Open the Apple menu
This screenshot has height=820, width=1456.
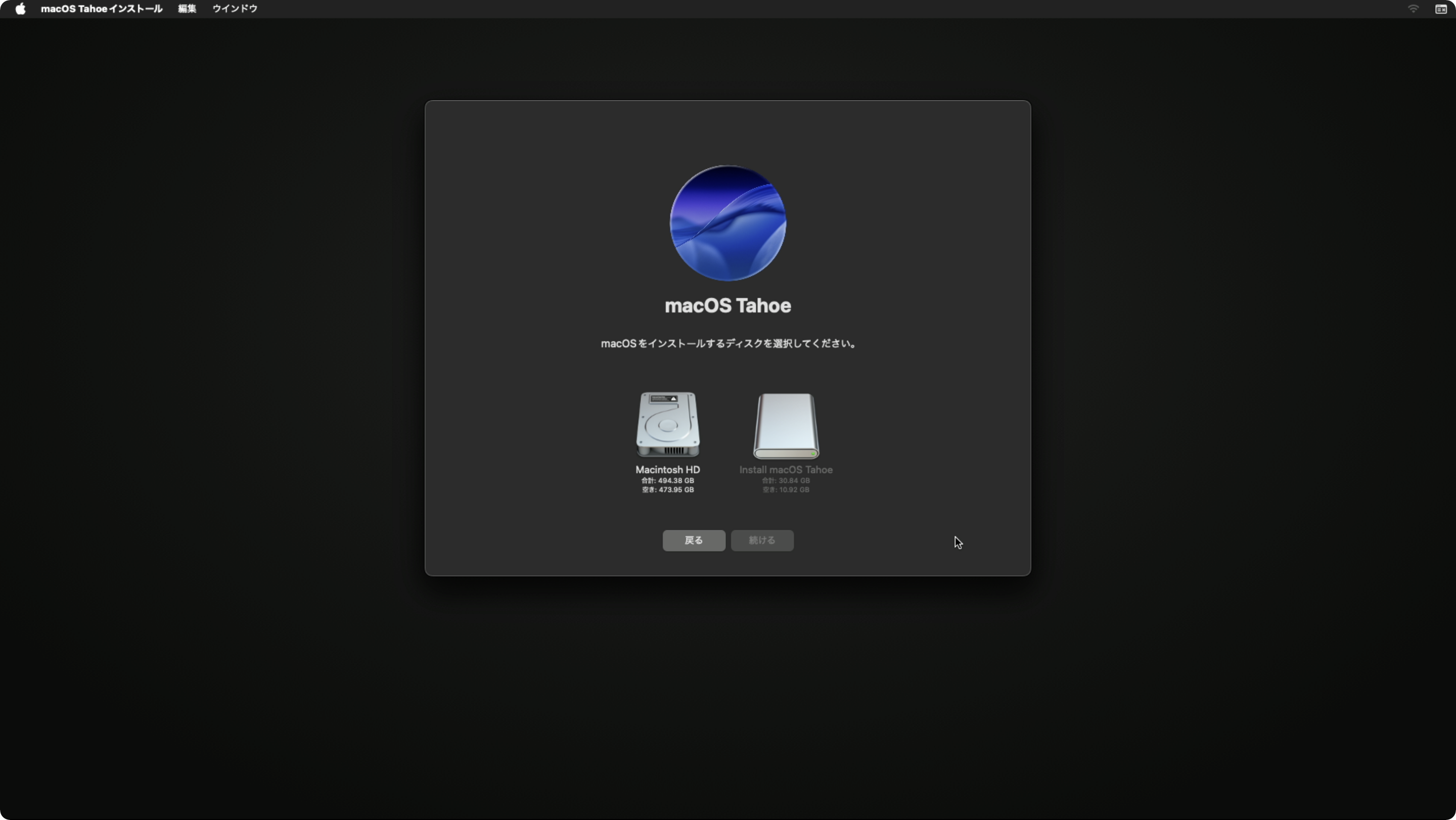20,9
